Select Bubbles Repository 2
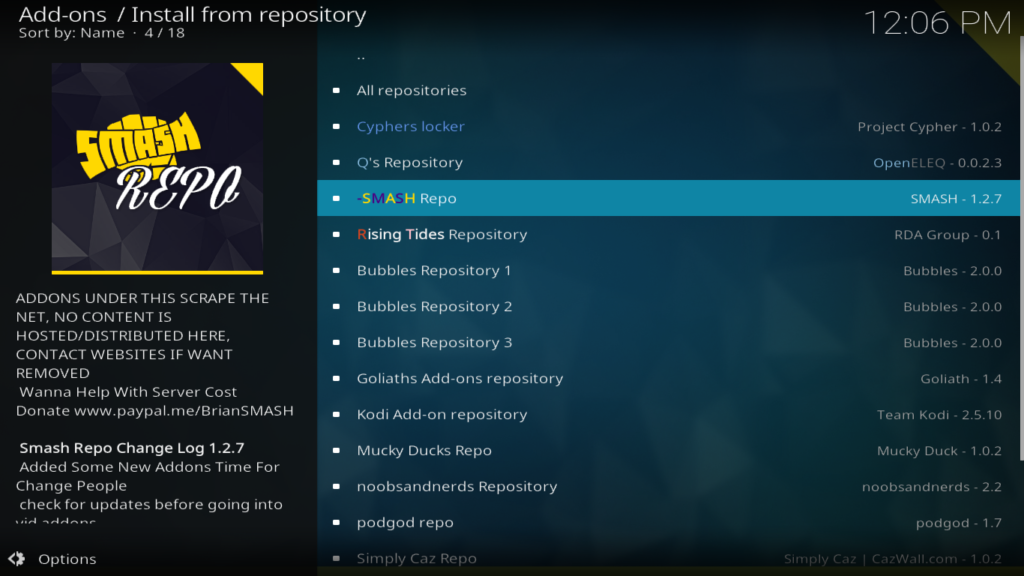The height and width of the screenshot is (576, 1024). point(668,306)
